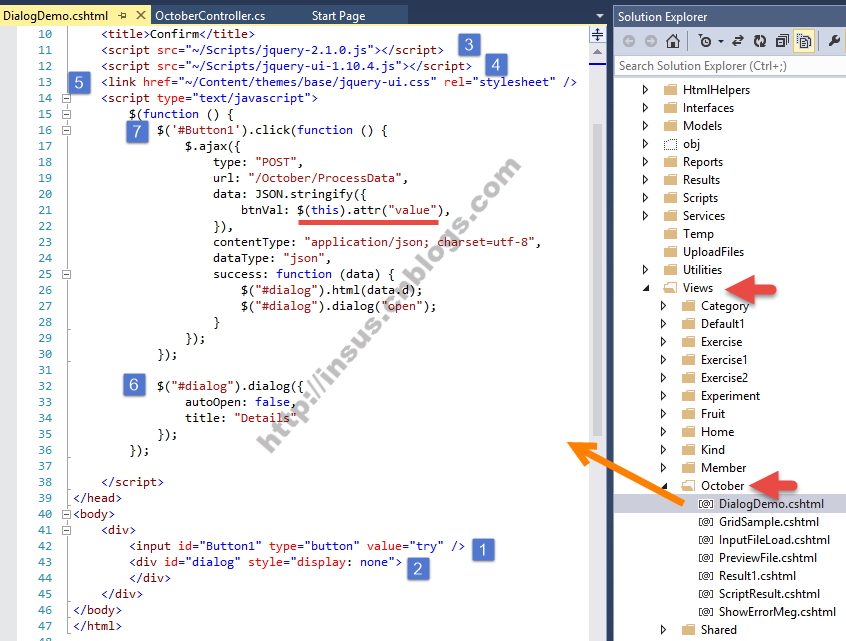
Task: Open the document tabs overflow dropdown
Action: [x=600, y=16]
